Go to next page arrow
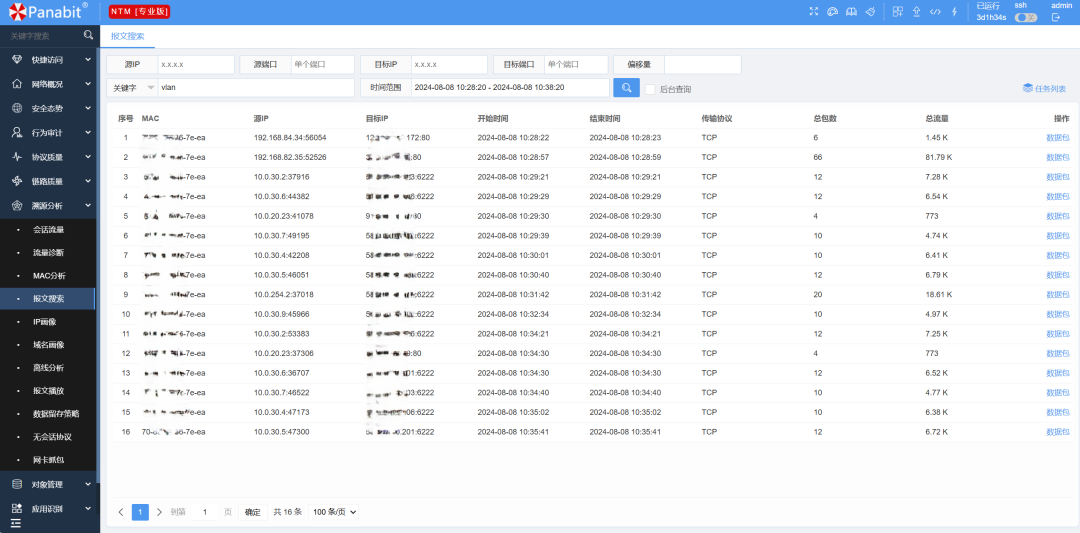1080x533 pixels. [x=160, y=512]
